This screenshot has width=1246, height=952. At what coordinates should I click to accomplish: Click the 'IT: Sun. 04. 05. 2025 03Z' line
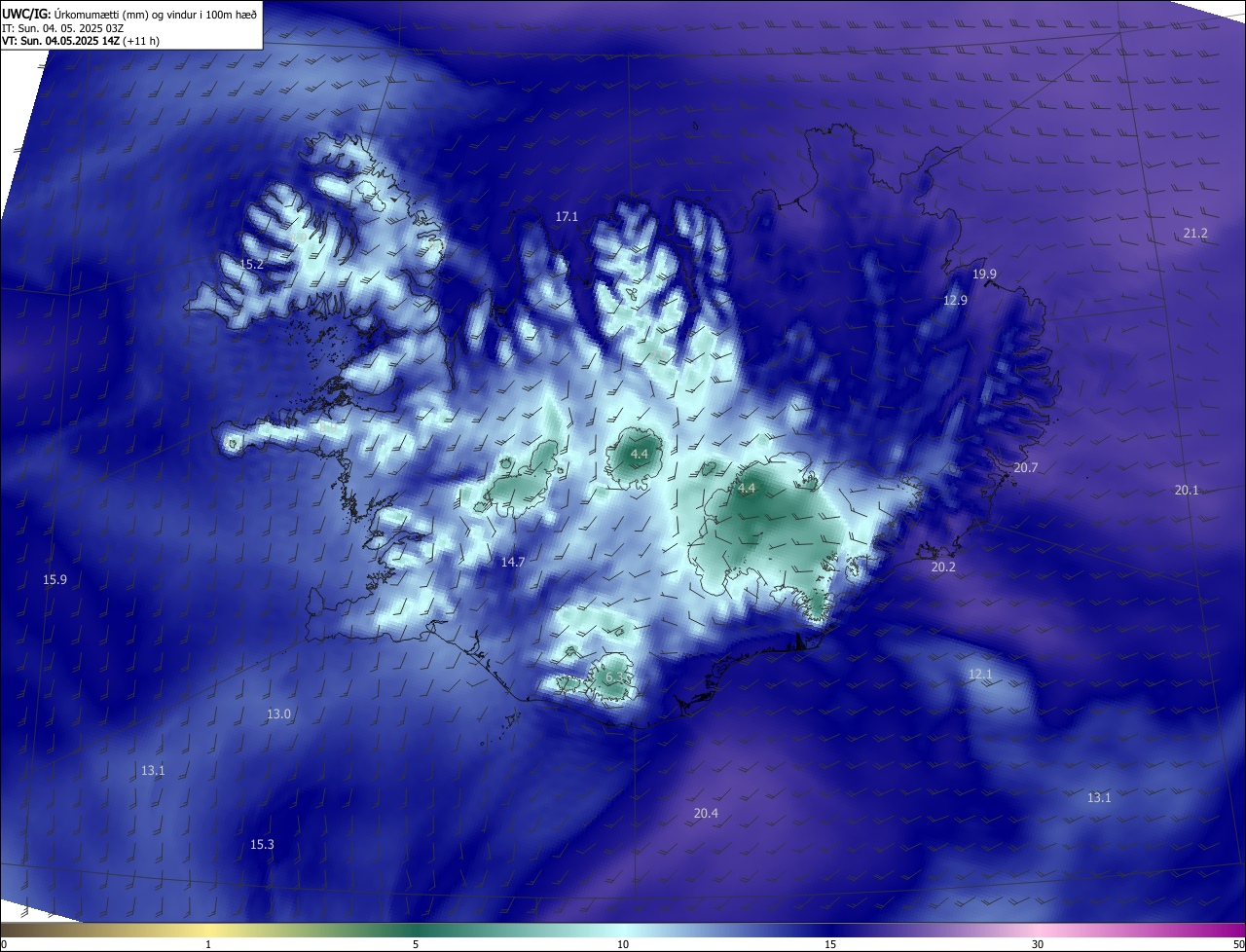tap(61, 28)
